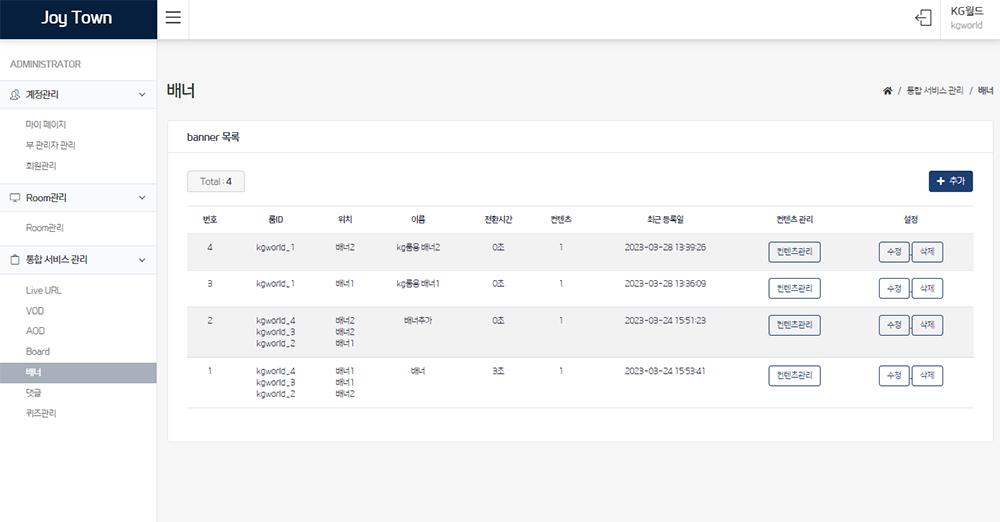Click the + 추가 button

click(x=950, y=181)
